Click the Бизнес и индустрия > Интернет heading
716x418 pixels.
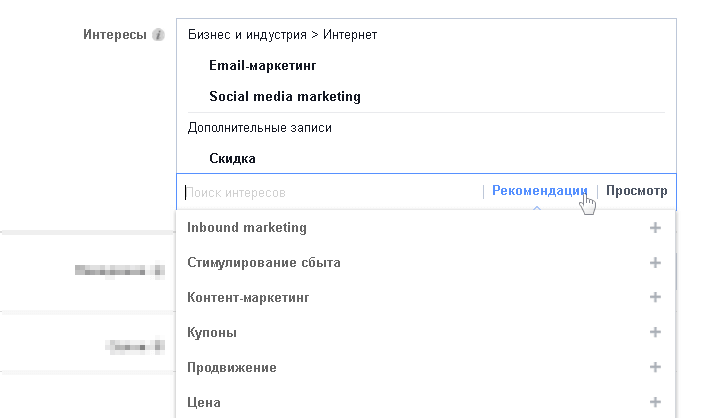pyautogui.click(x=282, y=35)
